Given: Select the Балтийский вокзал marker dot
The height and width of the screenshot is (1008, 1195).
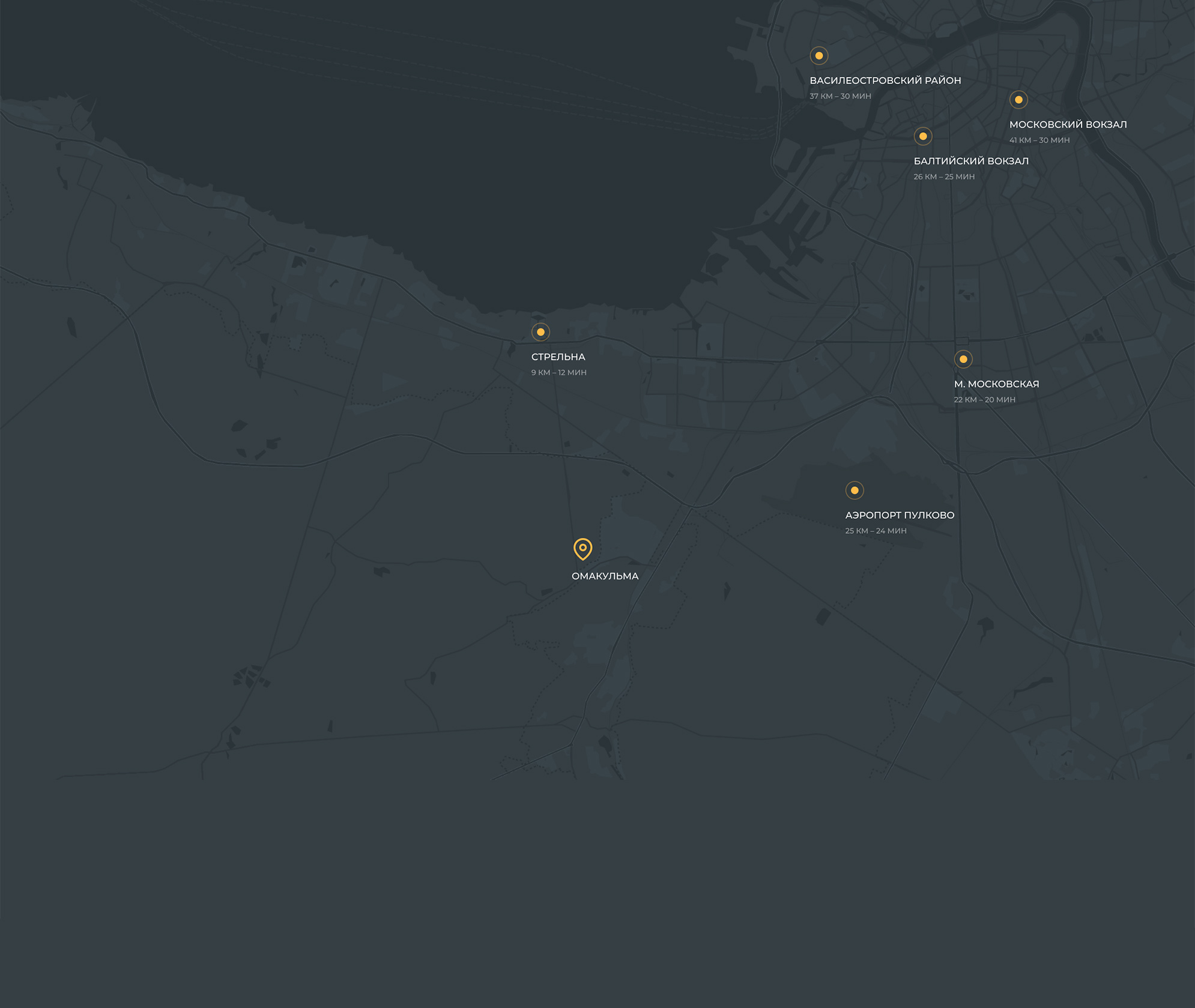Looking at the screenshot, I should tap(923, 136).
